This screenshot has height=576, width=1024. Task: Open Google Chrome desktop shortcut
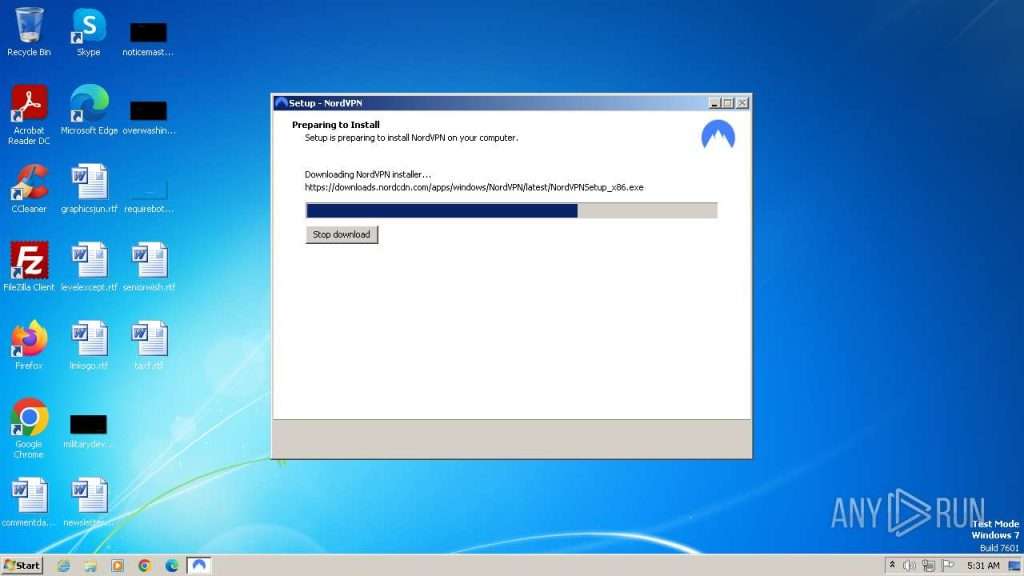coord(27,416)
